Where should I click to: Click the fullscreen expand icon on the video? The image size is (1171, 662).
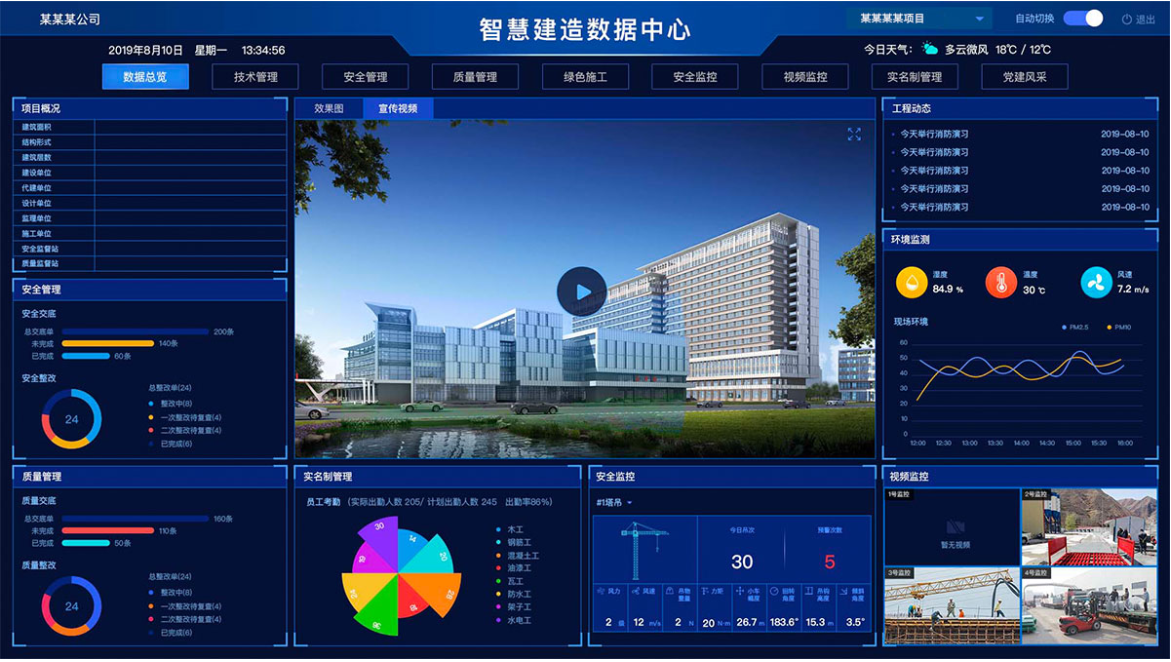click(854, 134)
